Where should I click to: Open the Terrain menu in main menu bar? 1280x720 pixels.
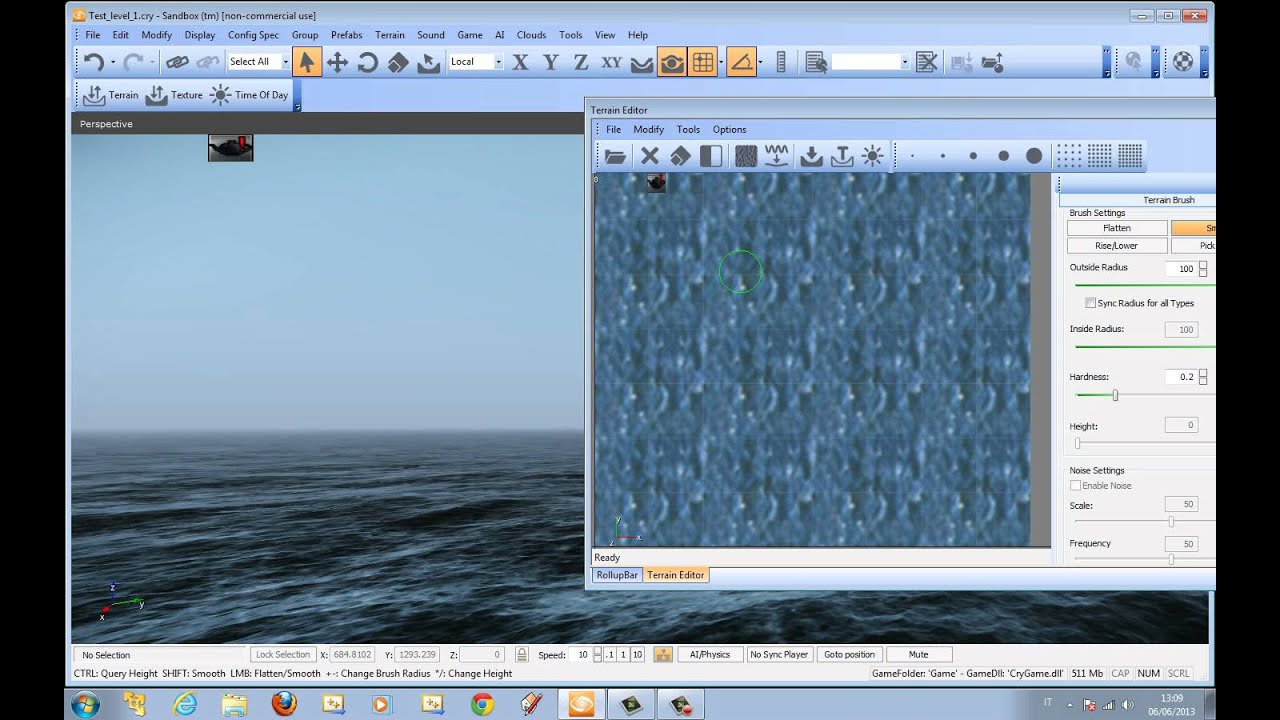click(389, 35)
